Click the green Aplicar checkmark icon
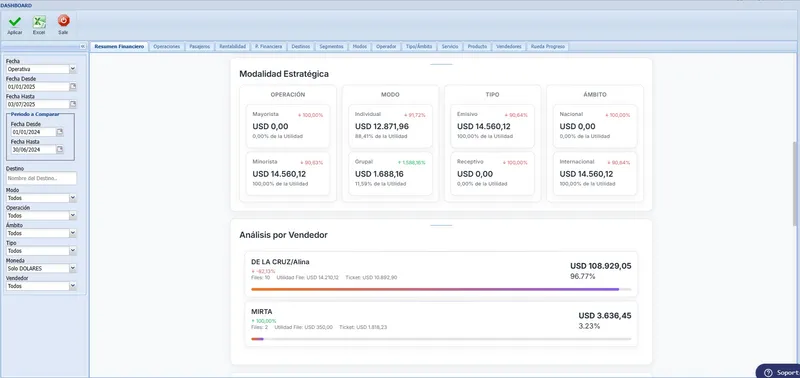800x378 pixels. pos(15,21)
